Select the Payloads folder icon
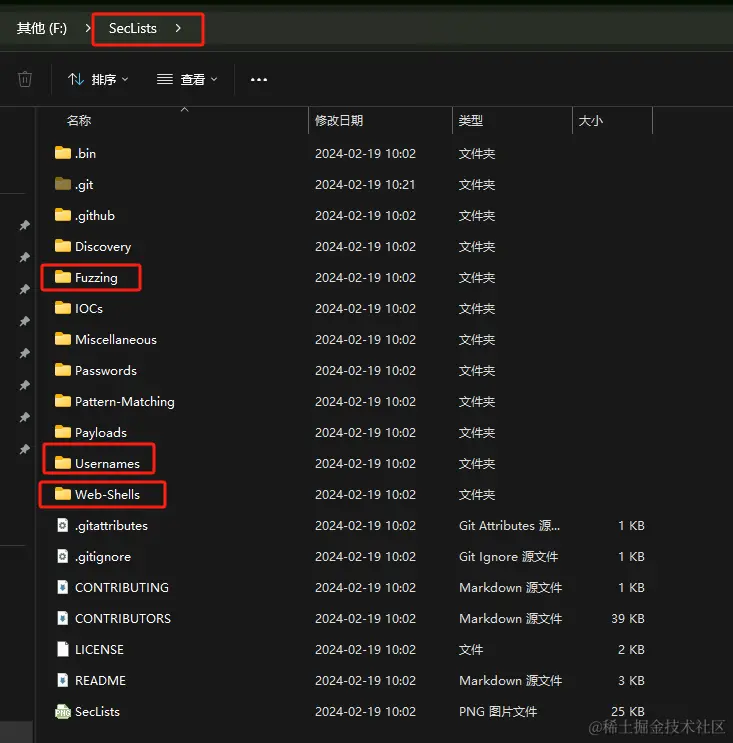Image resolution: width=733 pixels, height=743 pixels. pyautogui.click(x=63, y=432)
